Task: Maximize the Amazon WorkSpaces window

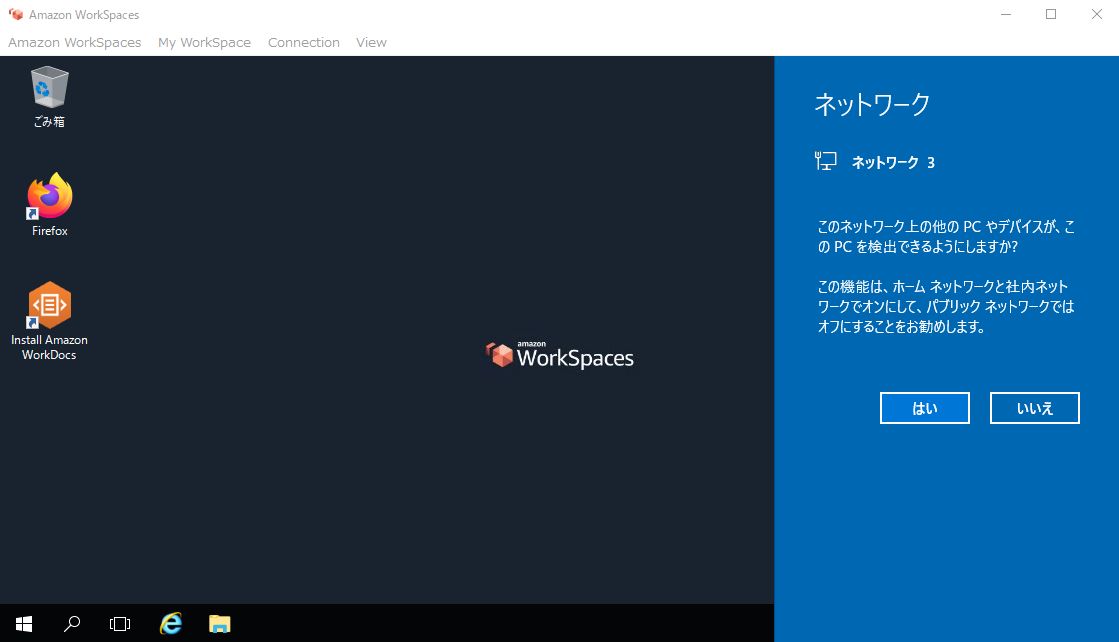Action: click(1050, 14)
